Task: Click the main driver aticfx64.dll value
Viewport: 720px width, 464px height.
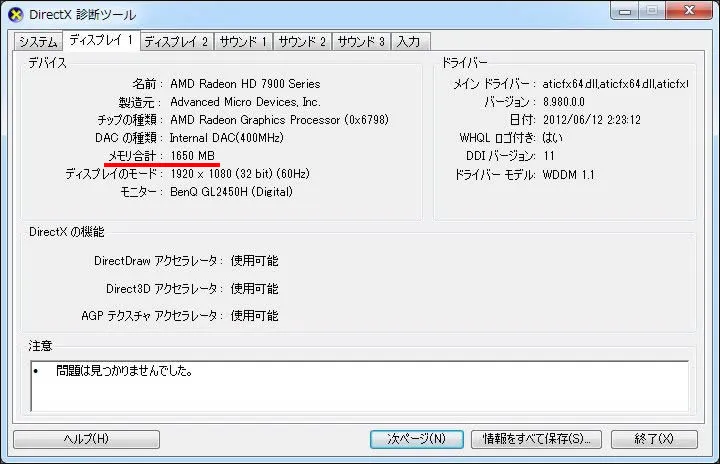Action: (x=615, y=84)
